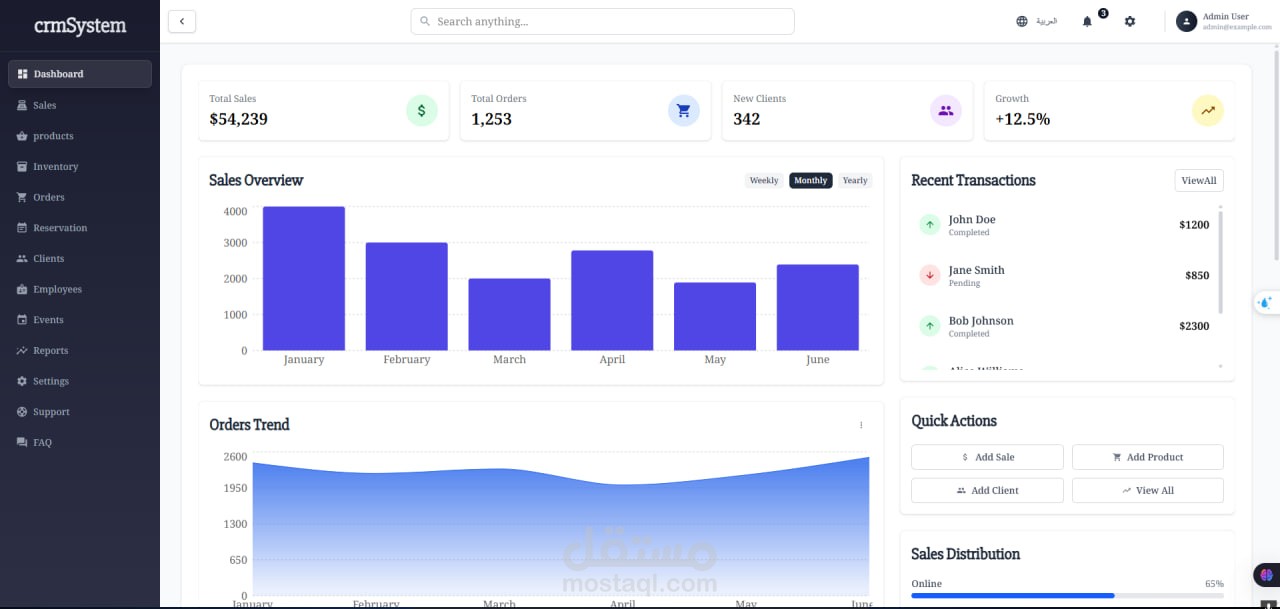Viewport: 1280px width, 609px height.
Task: Click the +12.5% growth value
Action: pyautogui.click(x=1022, y=119)
